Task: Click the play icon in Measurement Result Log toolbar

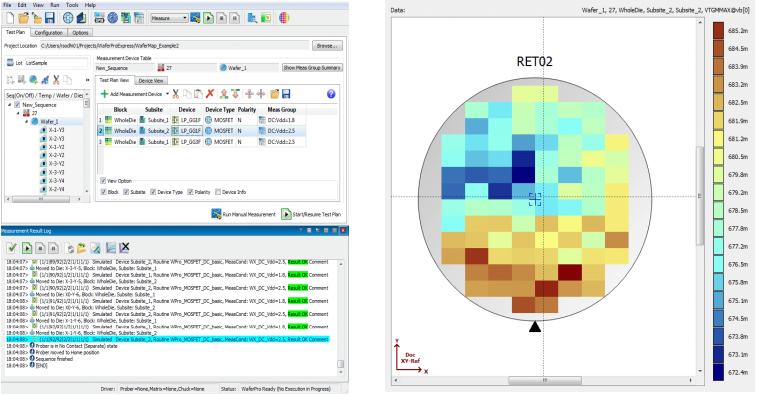Action: (27, 248)
